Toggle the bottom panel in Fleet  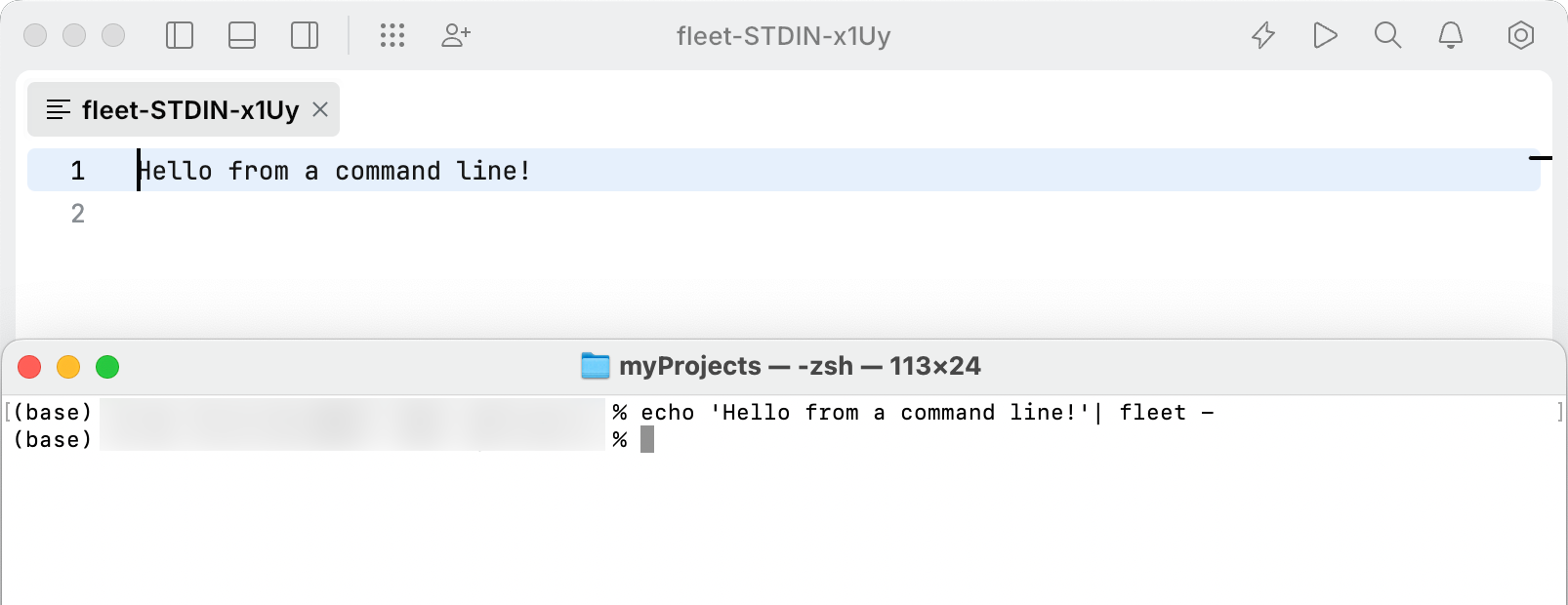[x=241, y=35]
